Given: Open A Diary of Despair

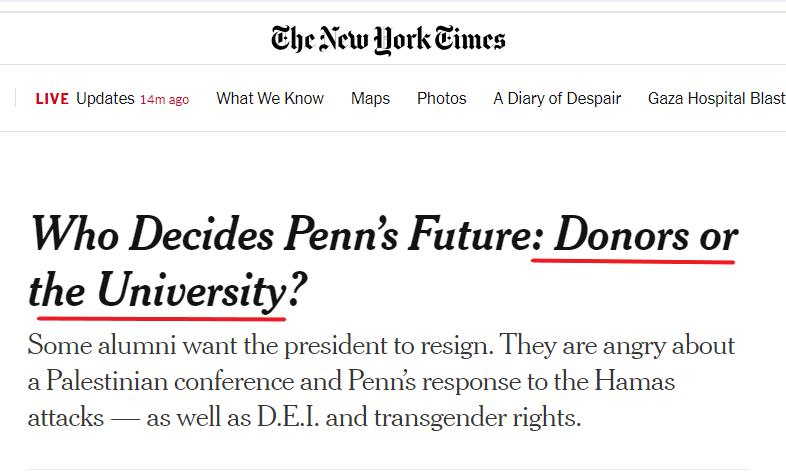Looking at the screenshot, I should tap(557, 98).
